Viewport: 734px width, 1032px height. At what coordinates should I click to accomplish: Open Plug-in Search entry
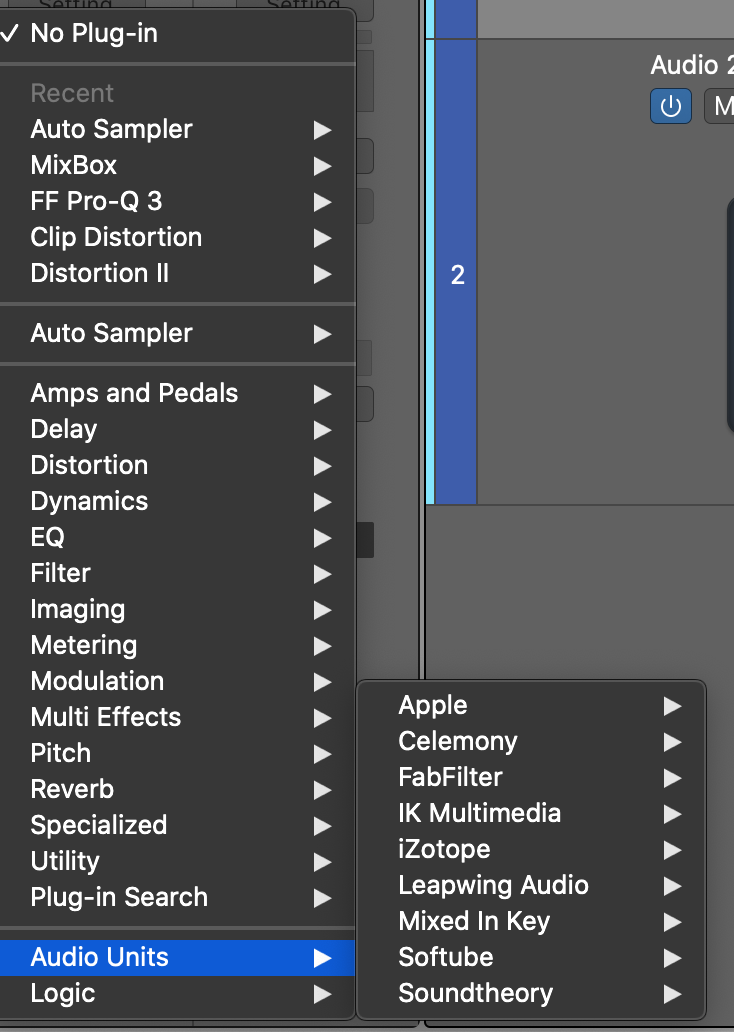(119, 897)
